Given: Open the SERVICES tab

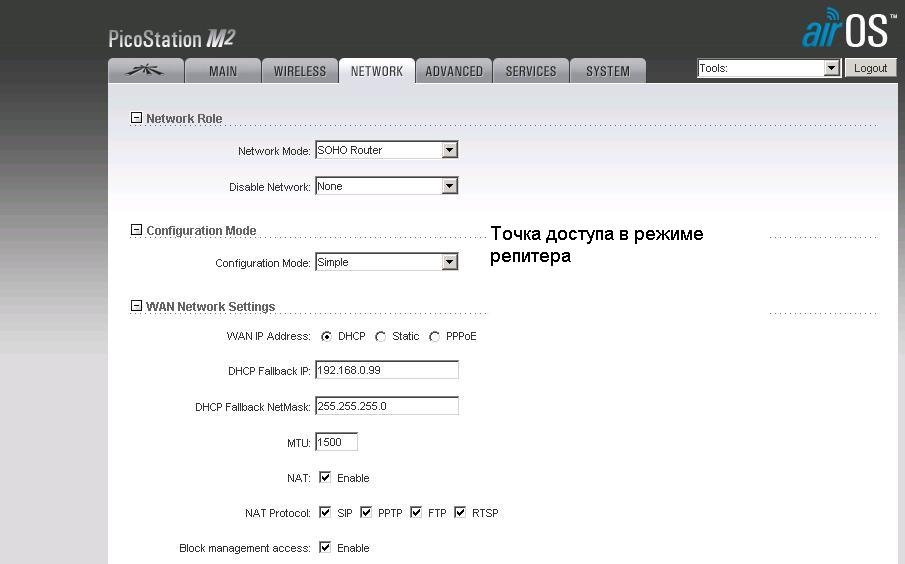Looking at the screenshot, I should (531, 71).
